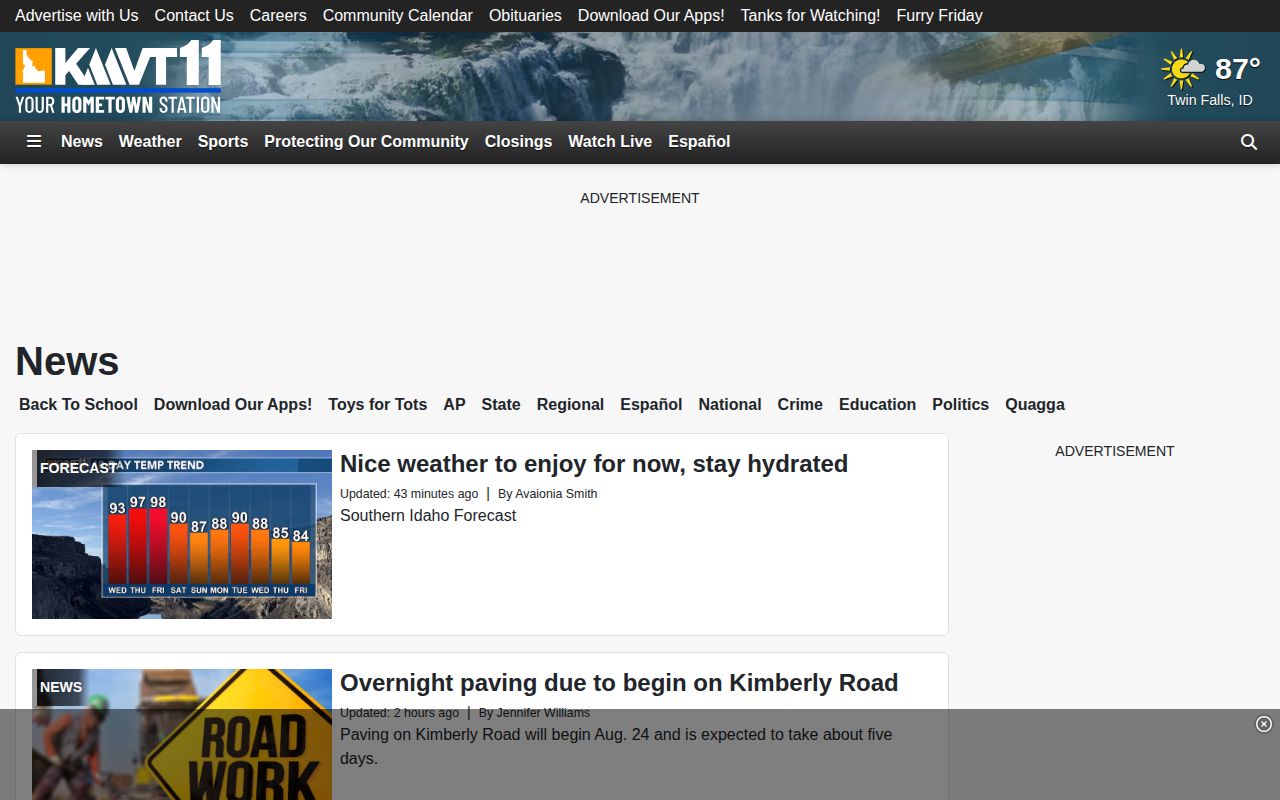Open the Community Calendar link
The width and height of the screenshot is (1280, 800).
point(398,15)
